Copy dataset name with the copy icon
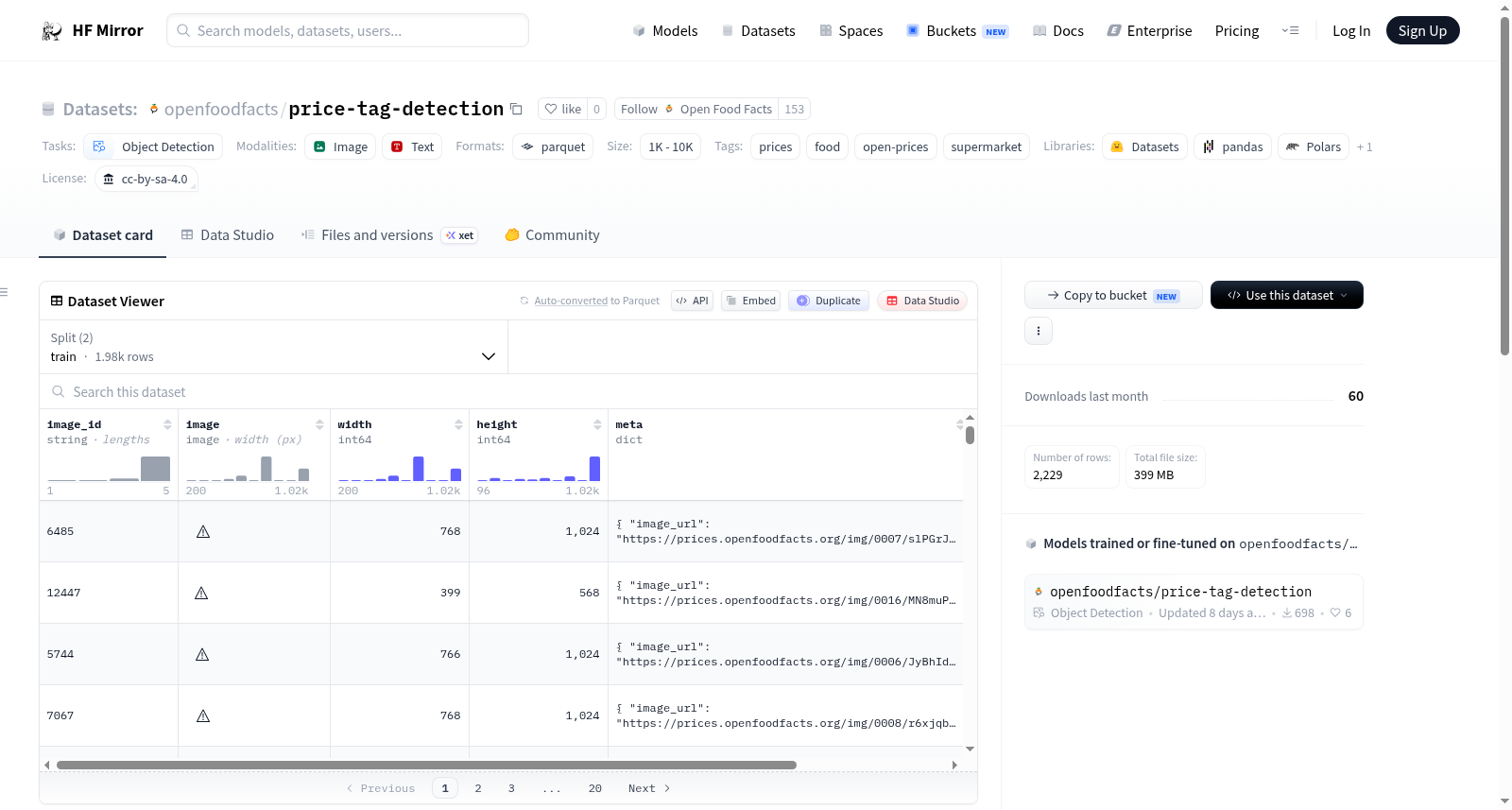 (516, 109)
